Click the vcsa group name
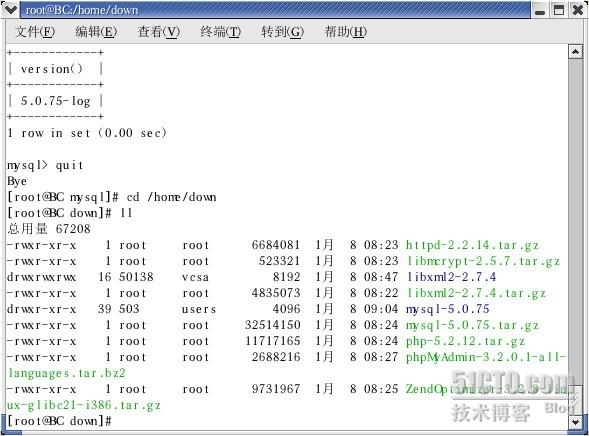The width and height of the screenshot is (589, 436). (x=195, y=277)
